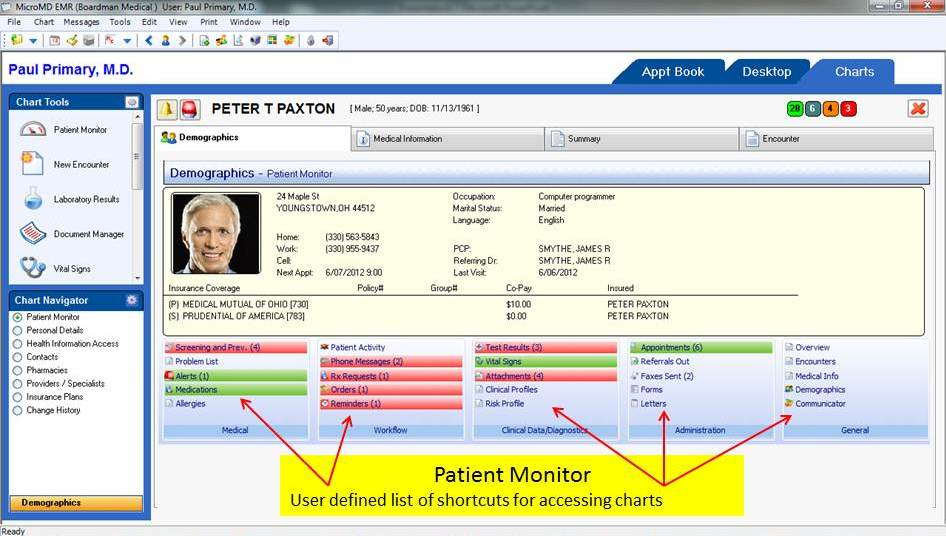The height and width of the screenshot is (536, 946).
Task: Open Rx Requests (1) shortcut
Action: (x=391, y=375)
